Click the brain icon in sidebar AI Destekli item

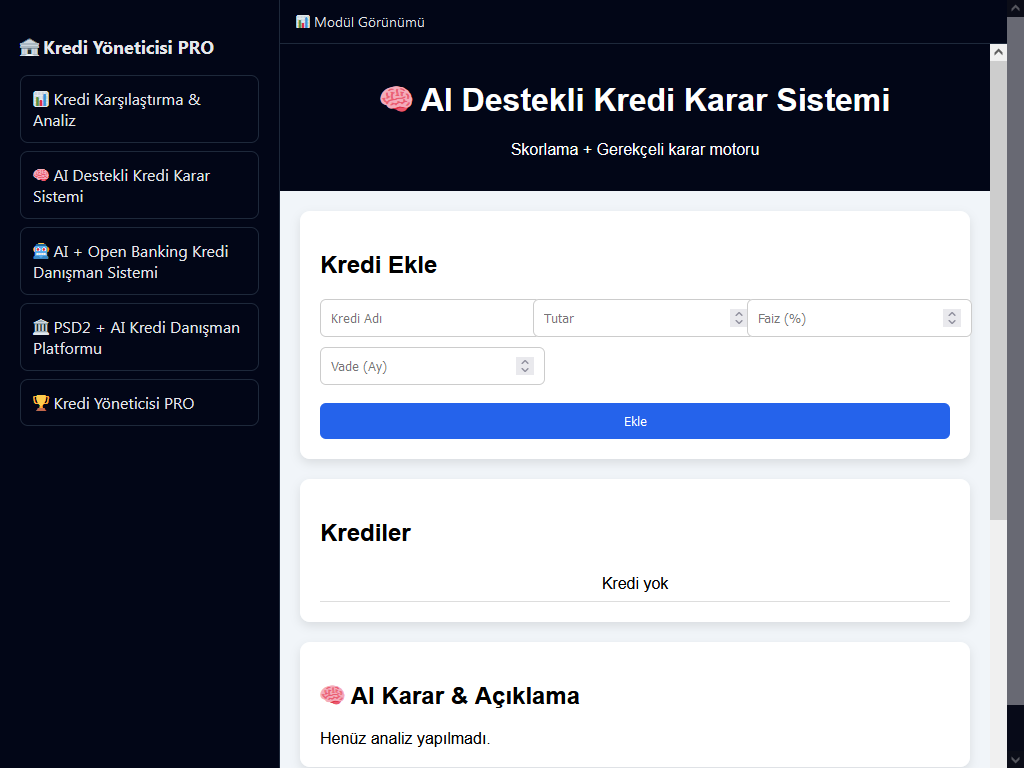(x=41, y=176)
